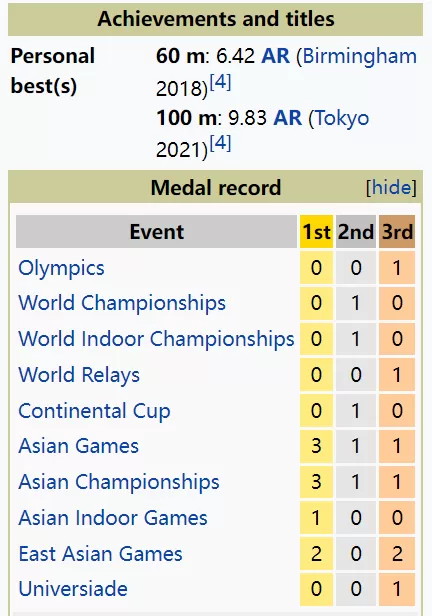Click citation [4] after Birmingham 2018
The width and height of the screenshot is (432, 616).
point(220,82)
